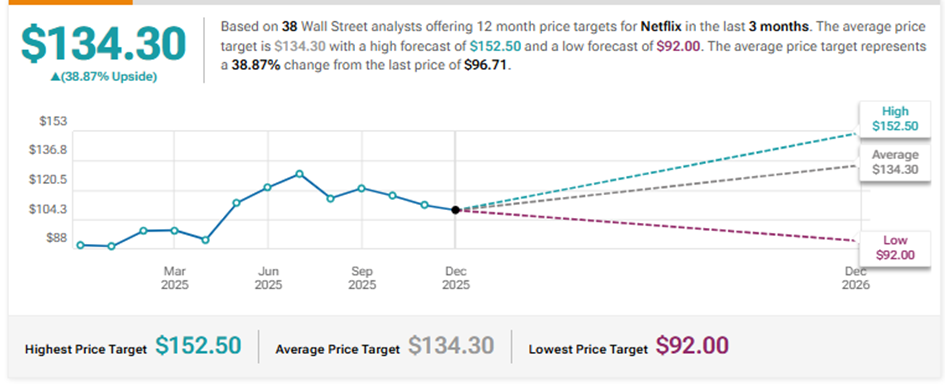
Task: Click the Average $134.30 forecast label
Action: click(894, 162)
